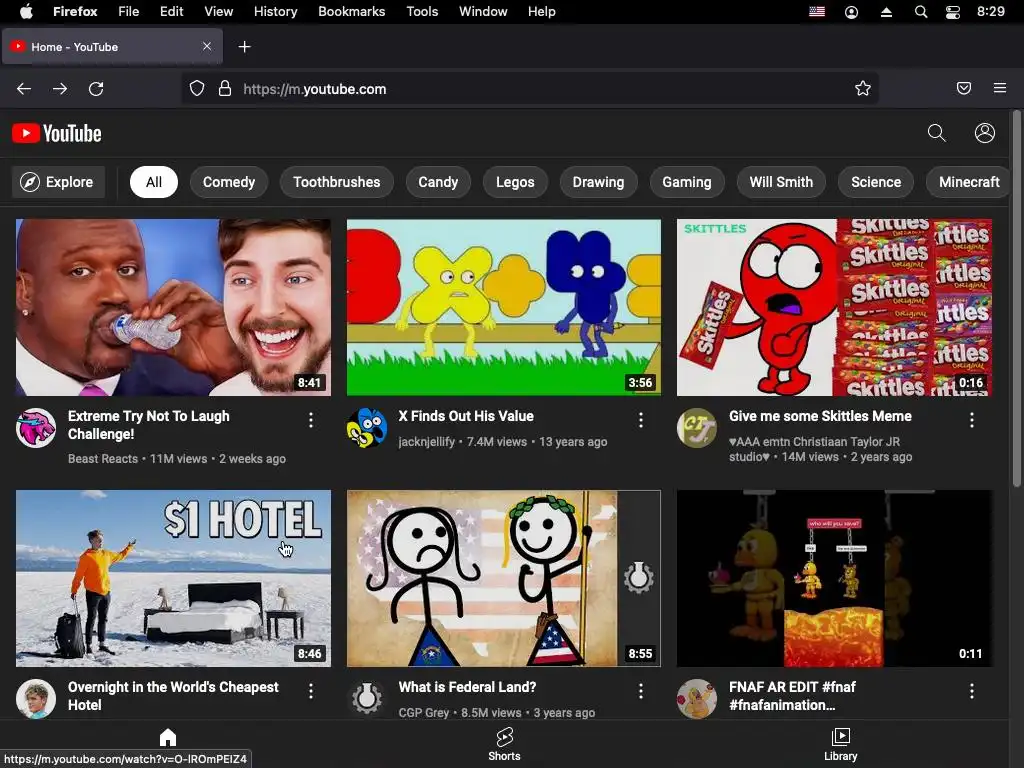Select the All filter chip
1024x768 pixels.
pos(153,182)
